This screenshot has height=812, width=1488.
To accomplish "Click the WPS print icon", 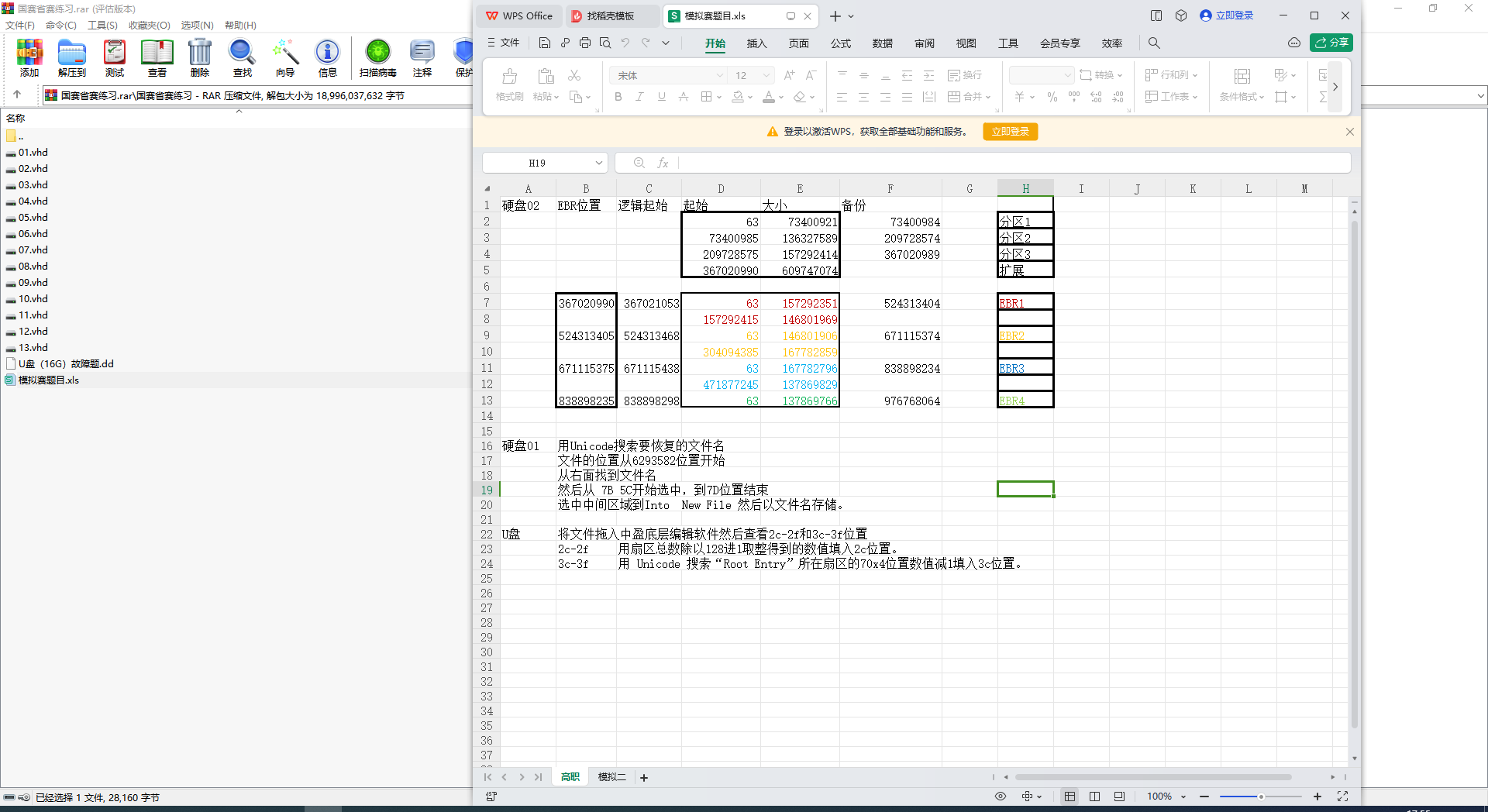I will (x=585, y=43).
